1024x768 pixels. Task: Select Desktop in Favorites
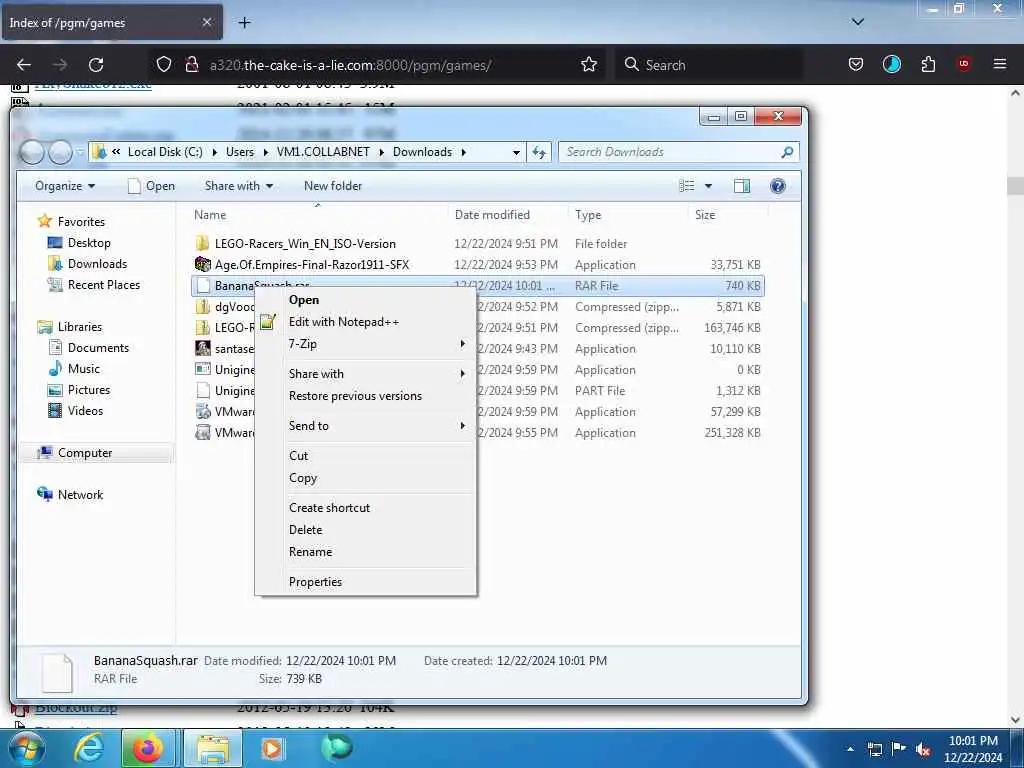pos(79,243)
